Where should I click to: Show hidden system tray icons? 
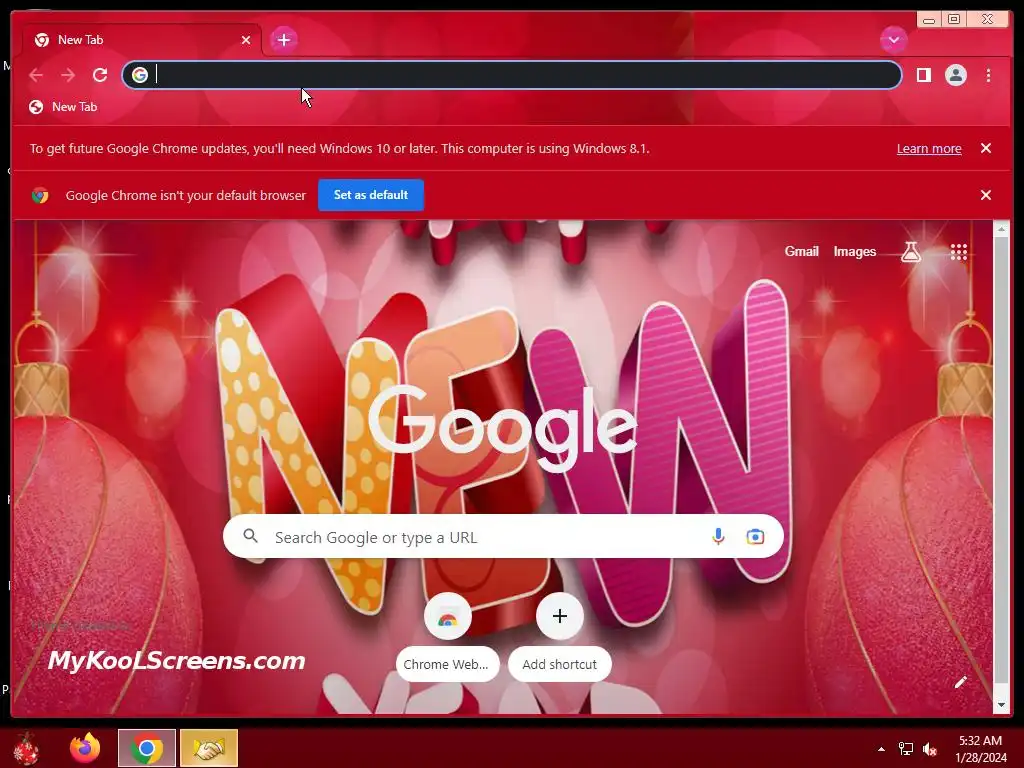tap(881, 749)
